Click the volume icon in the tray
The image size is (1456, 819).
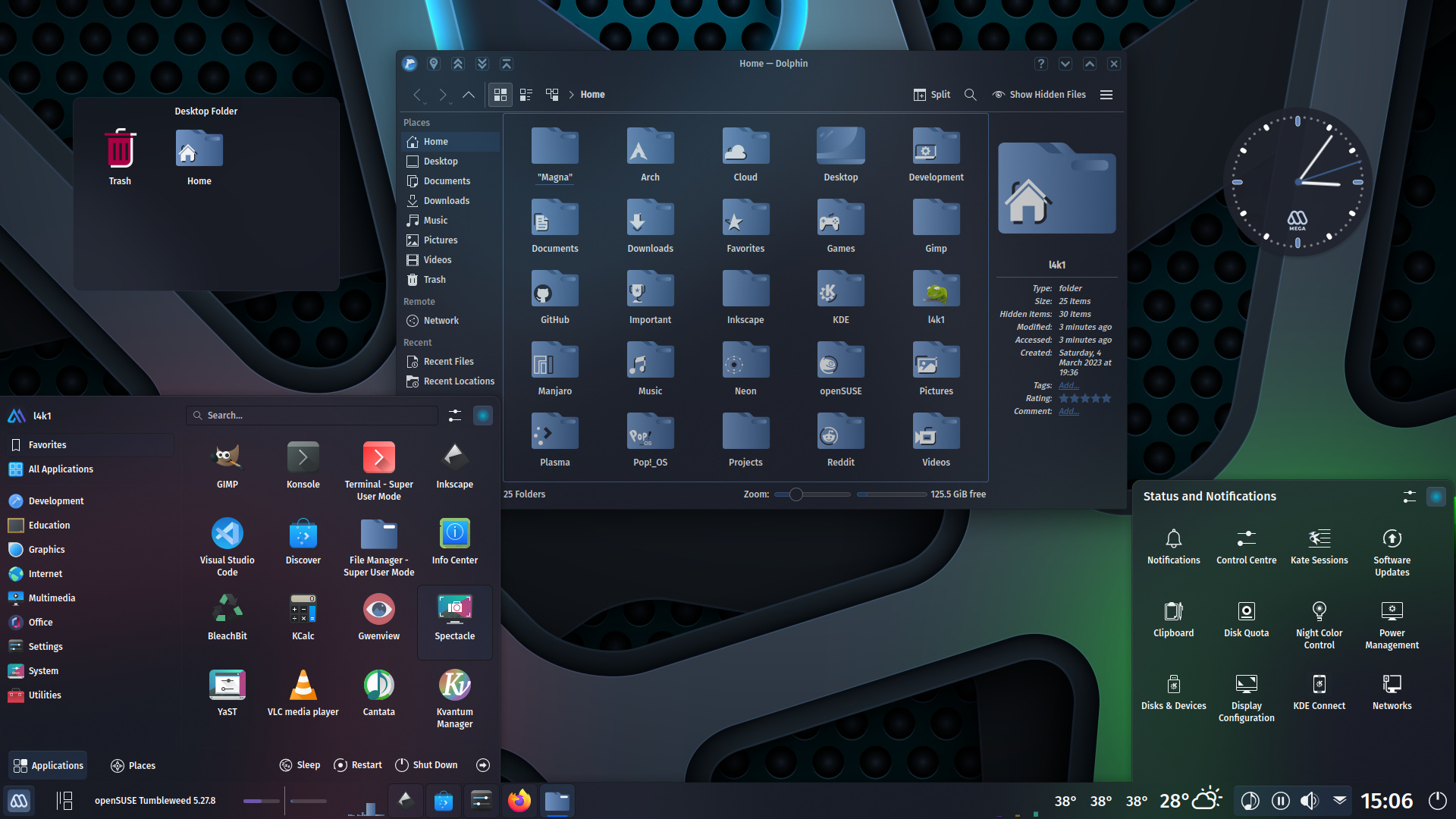point(1309,801)
